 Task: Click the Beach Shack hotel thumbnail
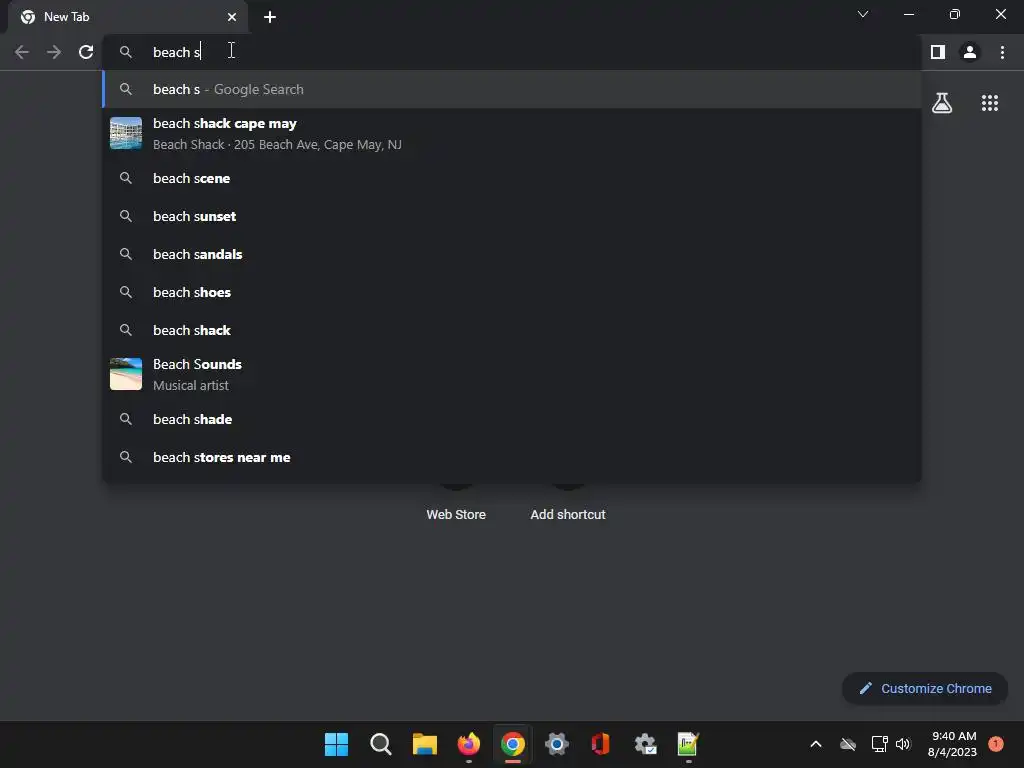pyautogui.click(x=126, y=133)
